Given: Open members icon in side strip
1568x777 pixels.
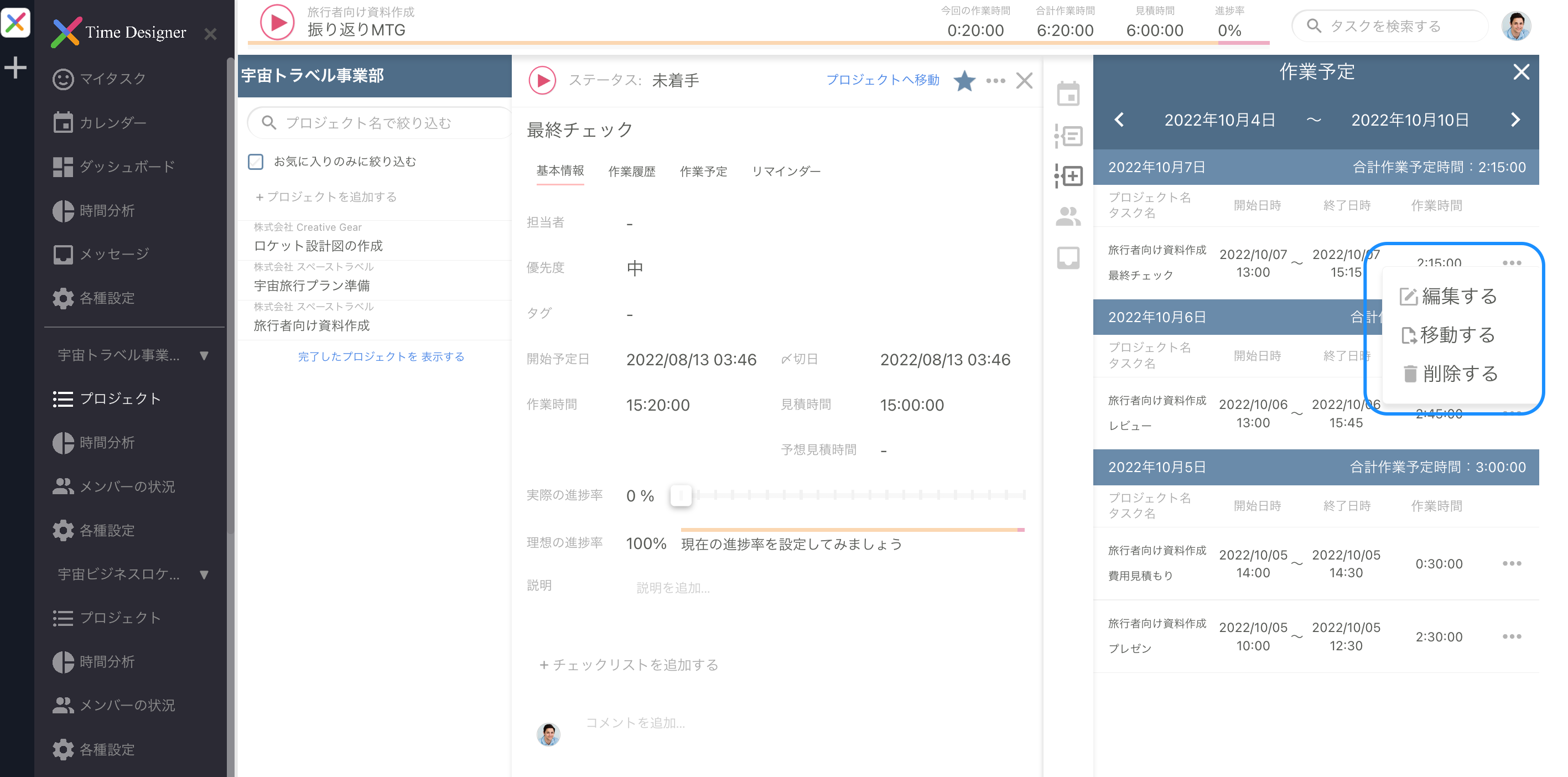Looking at the screenshot, I should coord(1068,217).
